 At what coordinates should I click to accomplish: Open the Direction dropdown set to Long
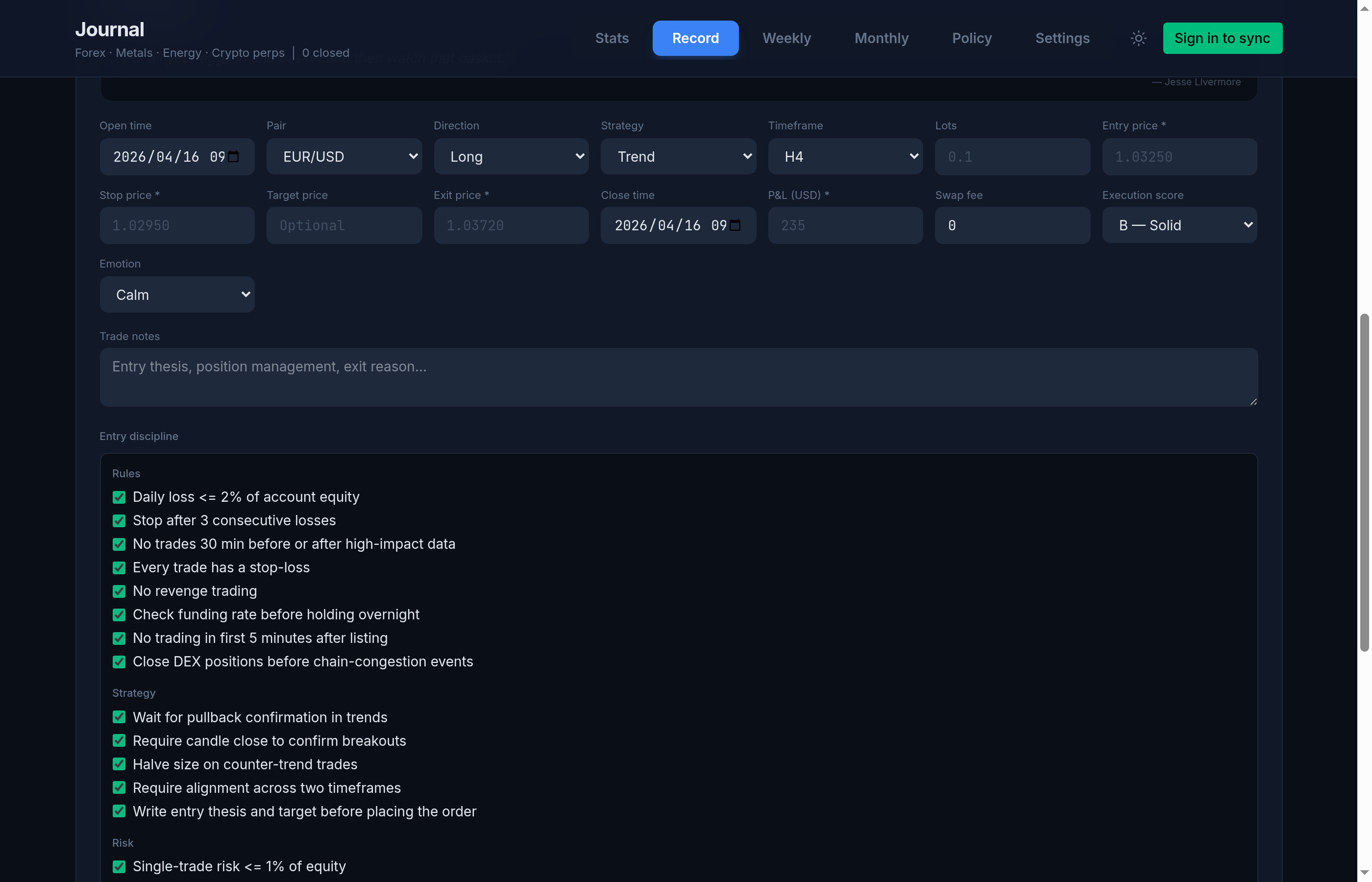click(511, 156)
